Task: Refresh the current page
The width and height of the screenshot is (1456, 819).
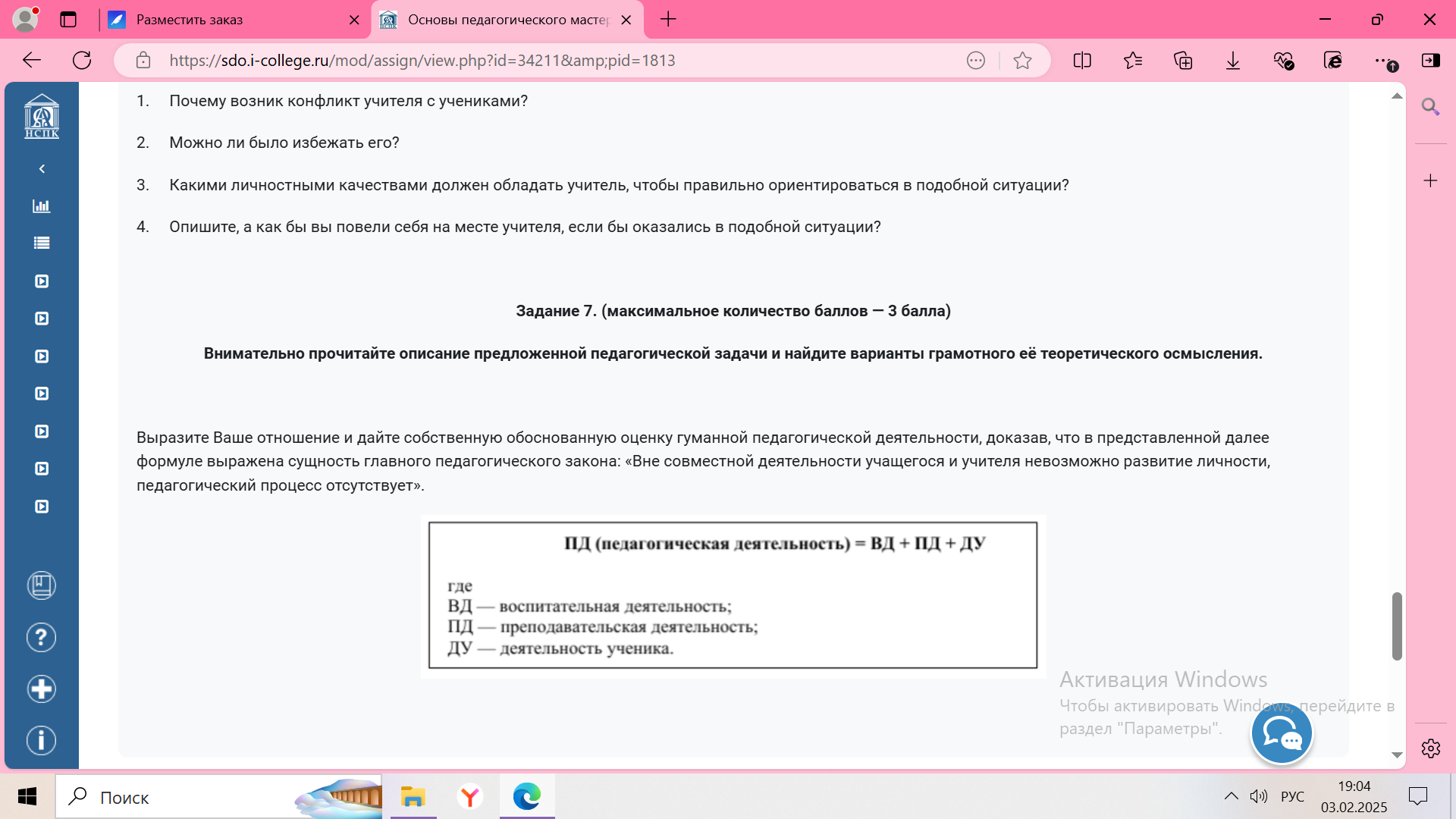Action: pos(82,61)
